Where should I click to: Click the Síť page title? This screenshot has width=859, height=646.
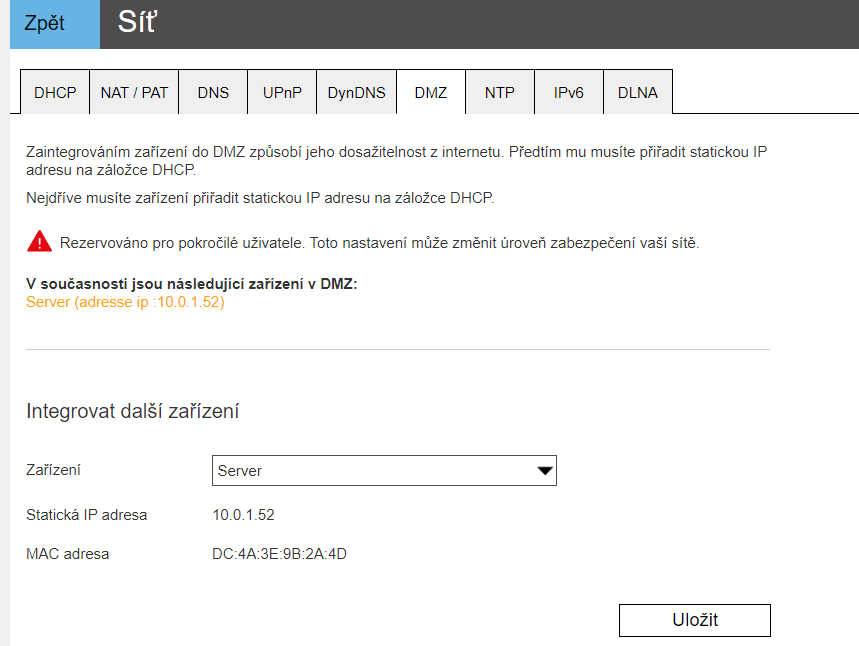137,23
